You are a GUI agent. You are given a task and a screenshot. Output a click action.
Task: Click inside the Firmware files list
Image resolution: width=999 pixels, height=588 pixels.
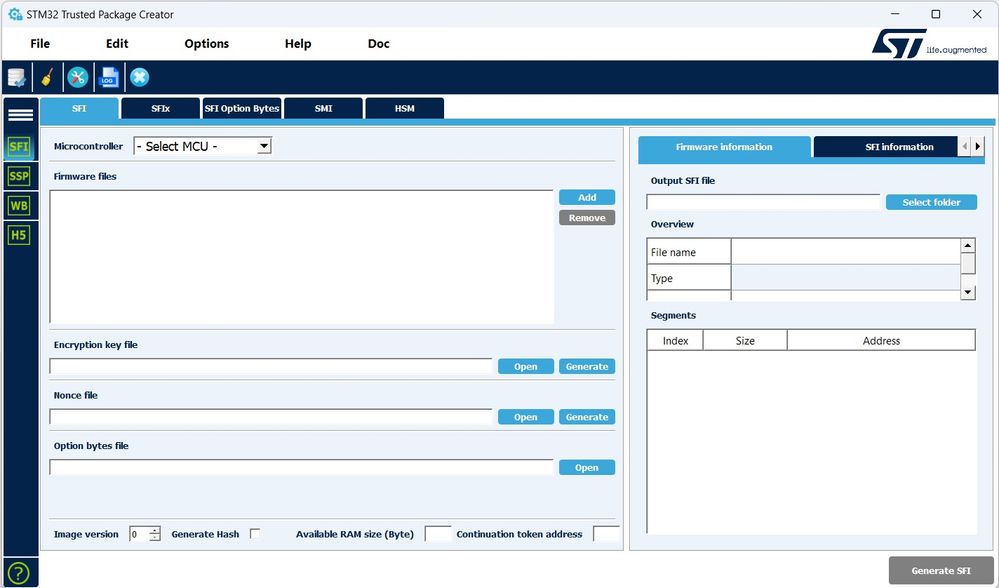click(x=301, y=257)
